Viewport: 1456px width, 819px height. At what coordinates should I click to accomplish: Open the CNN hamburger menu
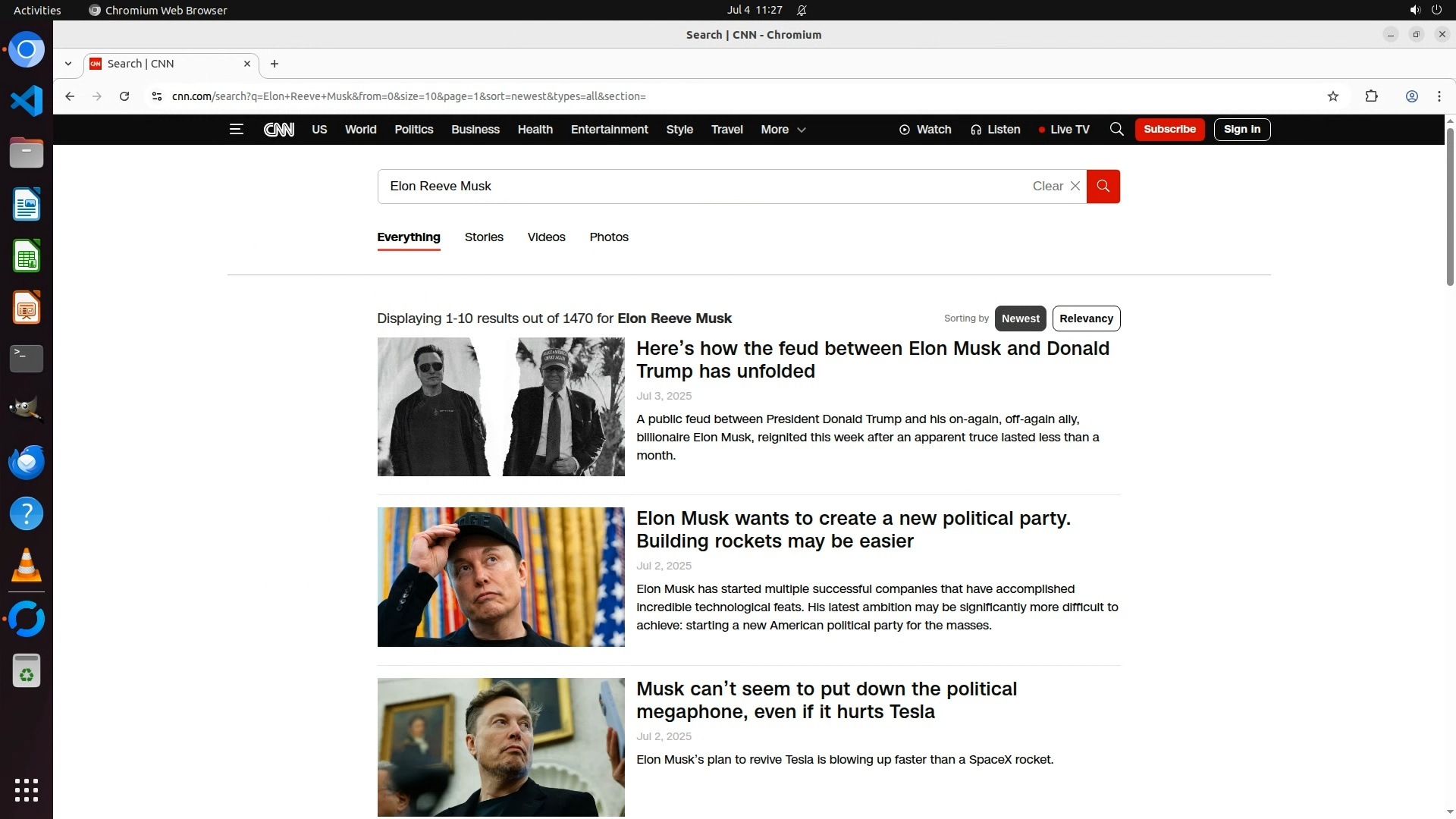click(x=236, y=130)
